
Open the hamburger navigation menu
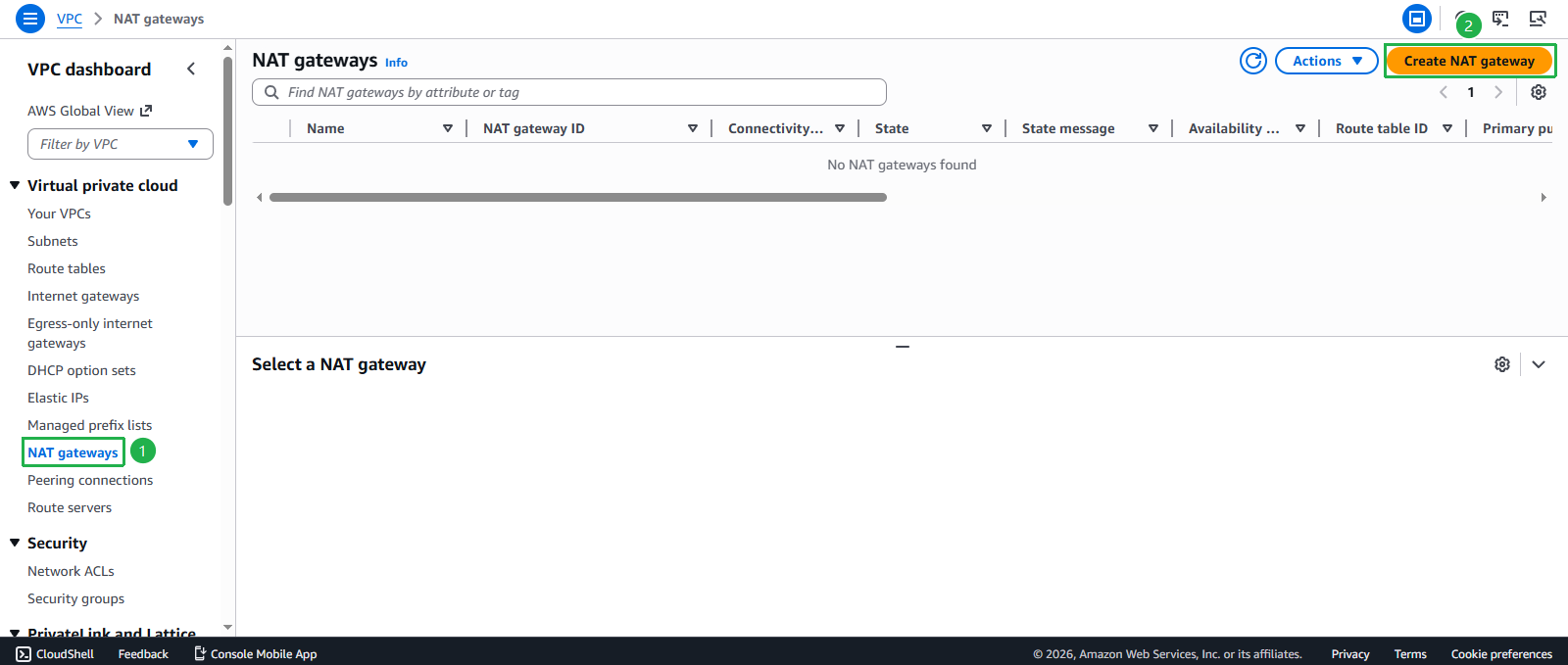(30, 19)
